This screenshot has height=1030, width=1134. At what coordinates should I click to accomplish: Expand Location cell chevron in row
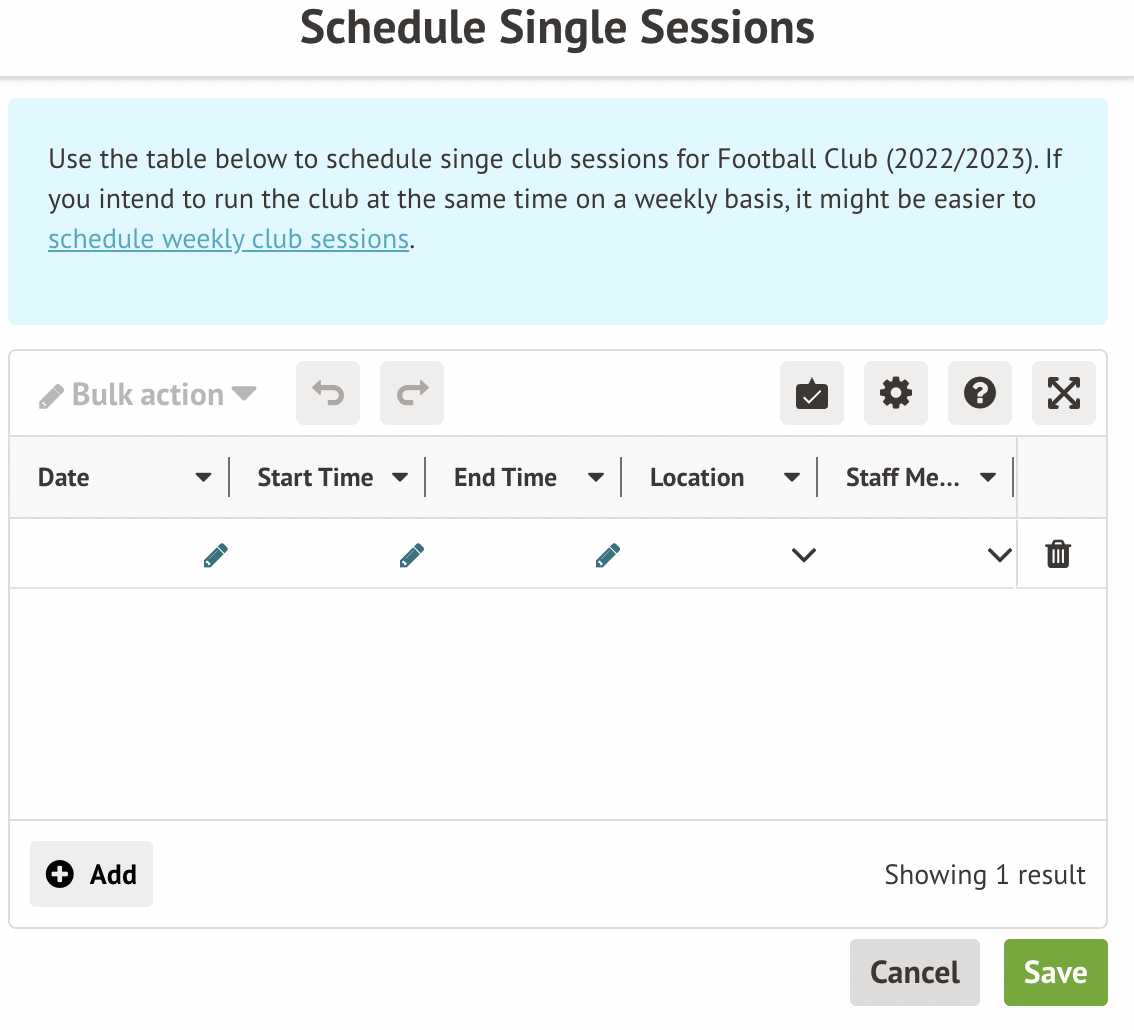coord(804,555)
